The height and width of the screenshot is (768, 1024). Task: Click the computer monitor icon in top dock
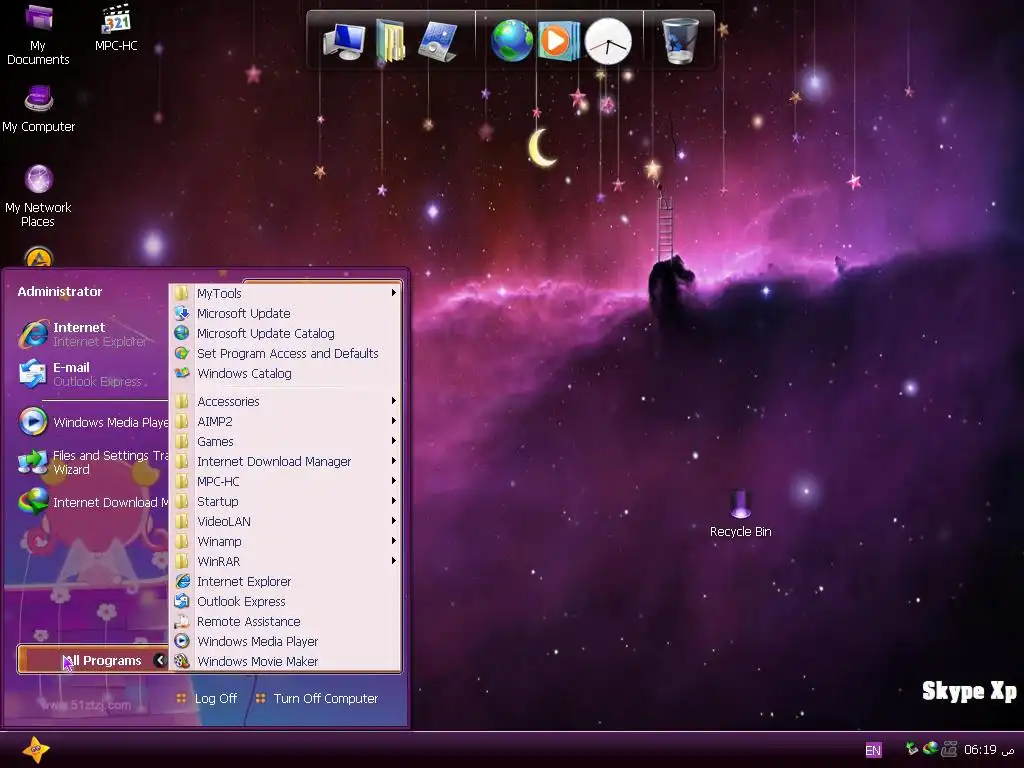coord(344,42)
